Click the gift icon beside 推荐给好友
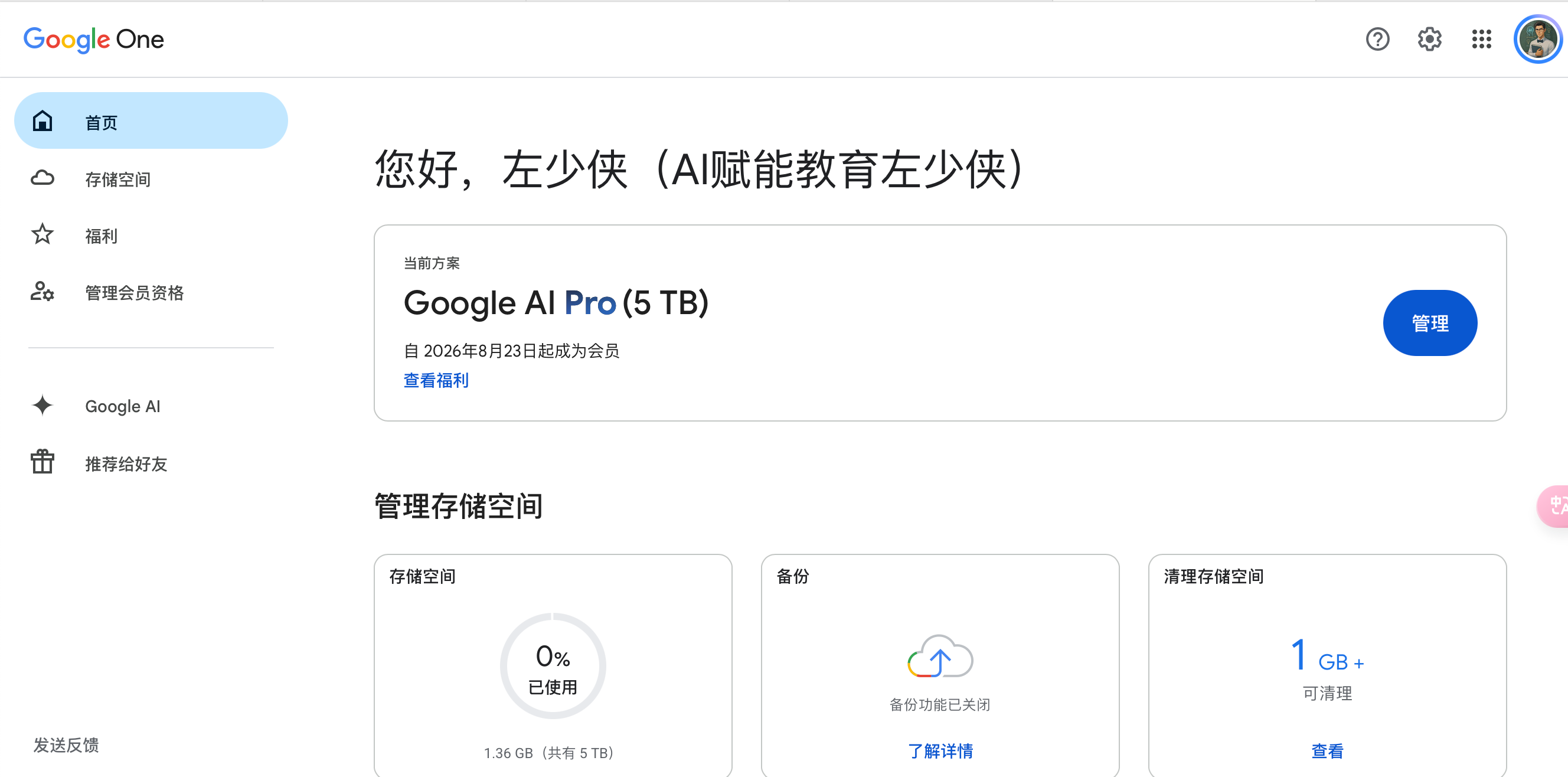This screenshot has width=1568, height=777. pos(42,462)
